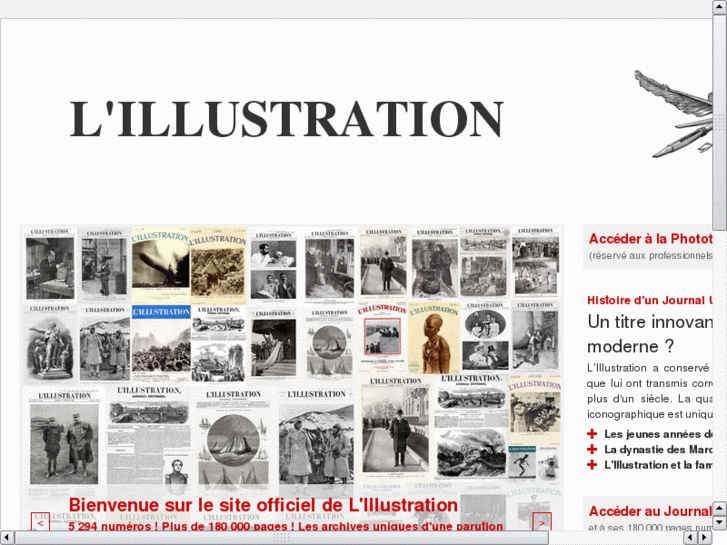Click the zeppelin airship cover thumbnail

(x=160, y=265)
